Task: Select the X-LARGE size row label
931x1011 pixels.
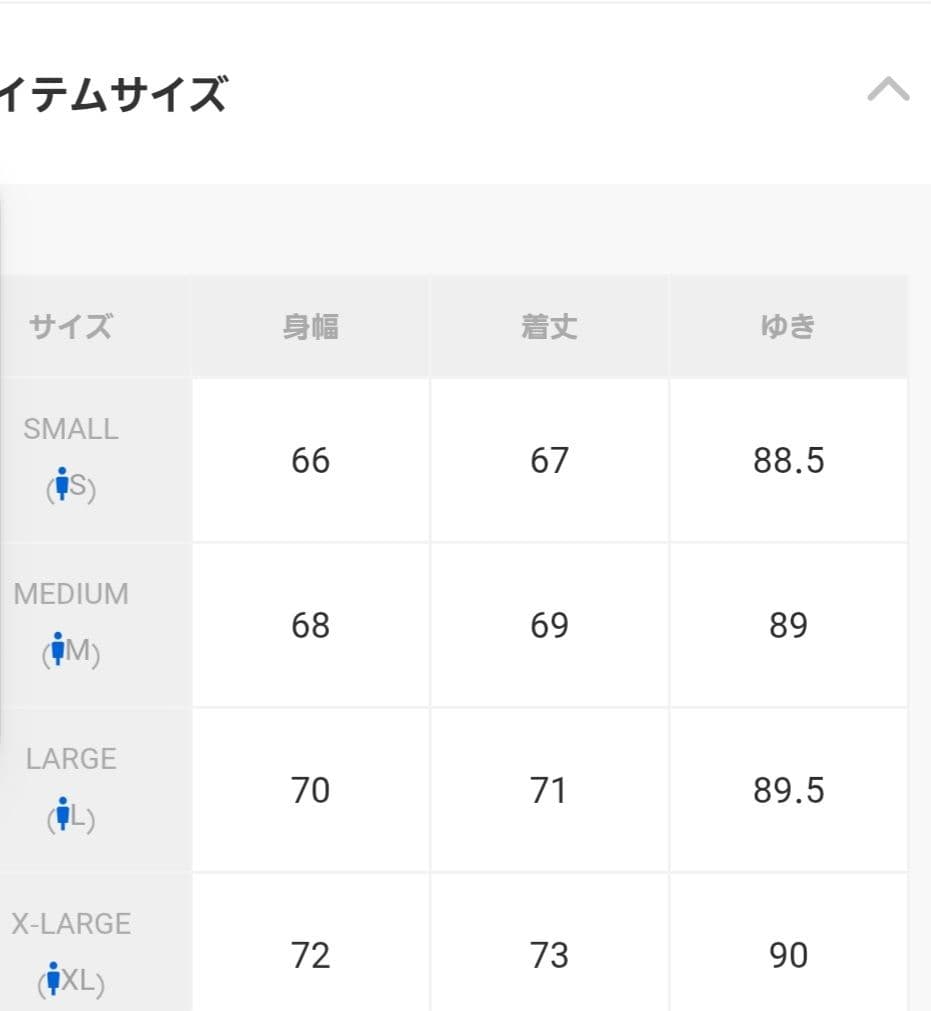Action: (x=71, y=923)
